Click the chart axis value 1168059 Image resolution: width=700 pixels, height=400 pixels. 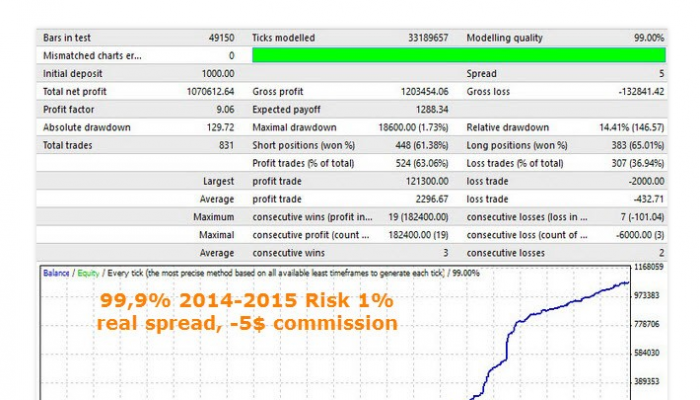(x=649, y=267)
